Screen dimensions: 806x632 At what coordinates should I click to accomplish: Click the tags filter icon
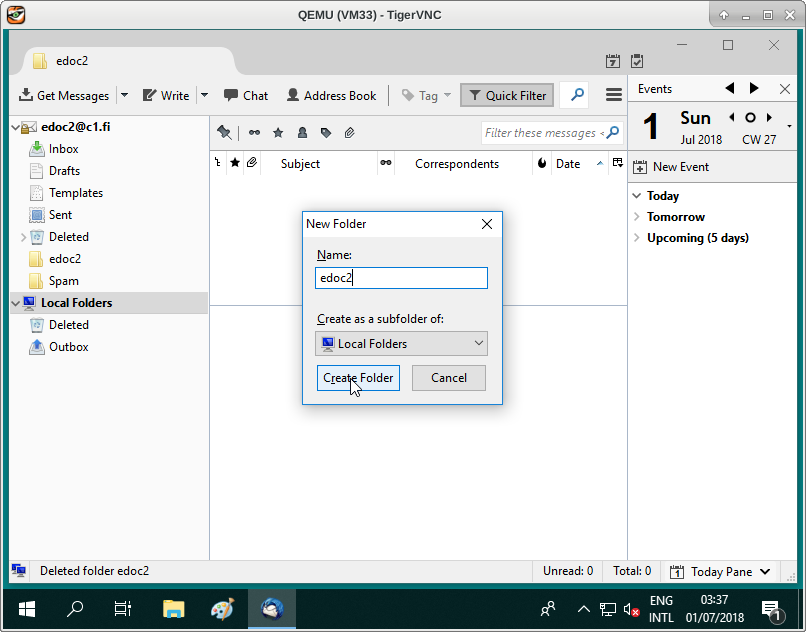pyautogui.click(x=326, y=132)
